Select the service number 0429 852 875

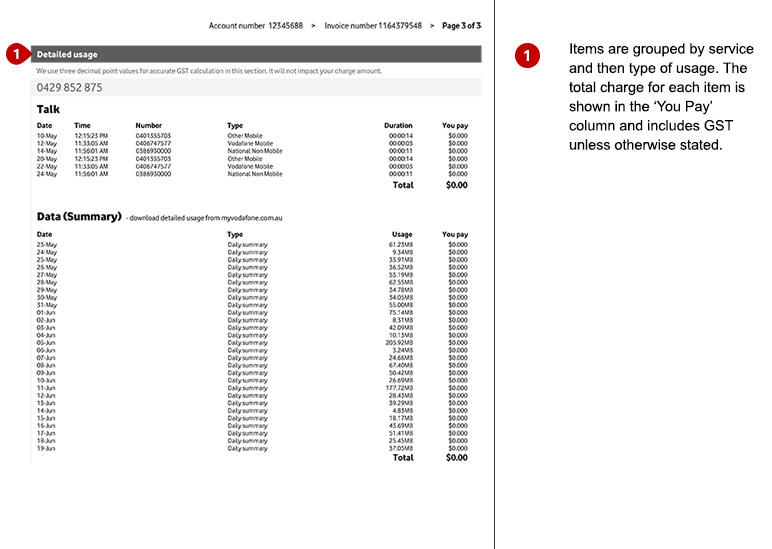click(x=69, y=88)
